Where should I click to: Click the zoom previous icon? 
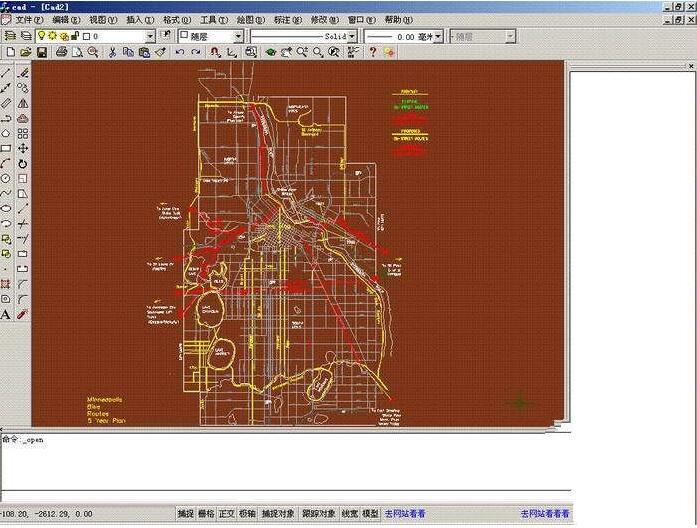coord(334,52)
